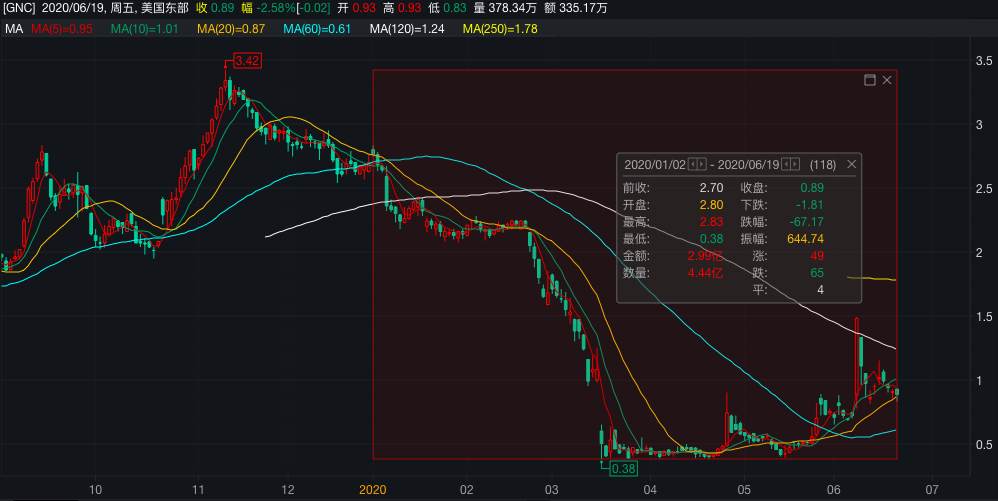Viewport: 998px width, 501px height.
Task: Click the 2020 label on time axis
Action: coord(372,490)
